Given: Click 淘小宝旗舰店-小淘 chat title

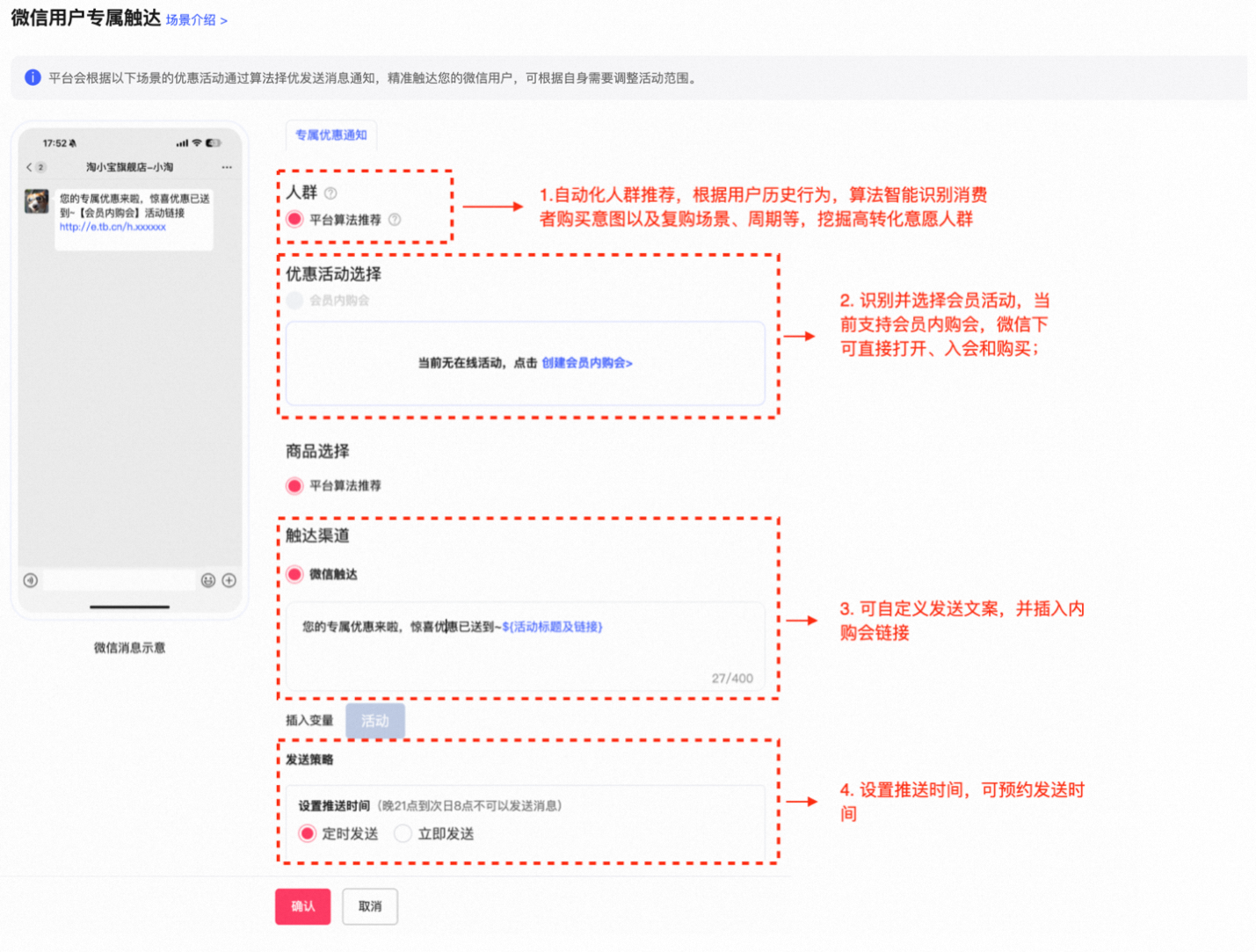Looking at the screenshot, I should pos(130,167).
